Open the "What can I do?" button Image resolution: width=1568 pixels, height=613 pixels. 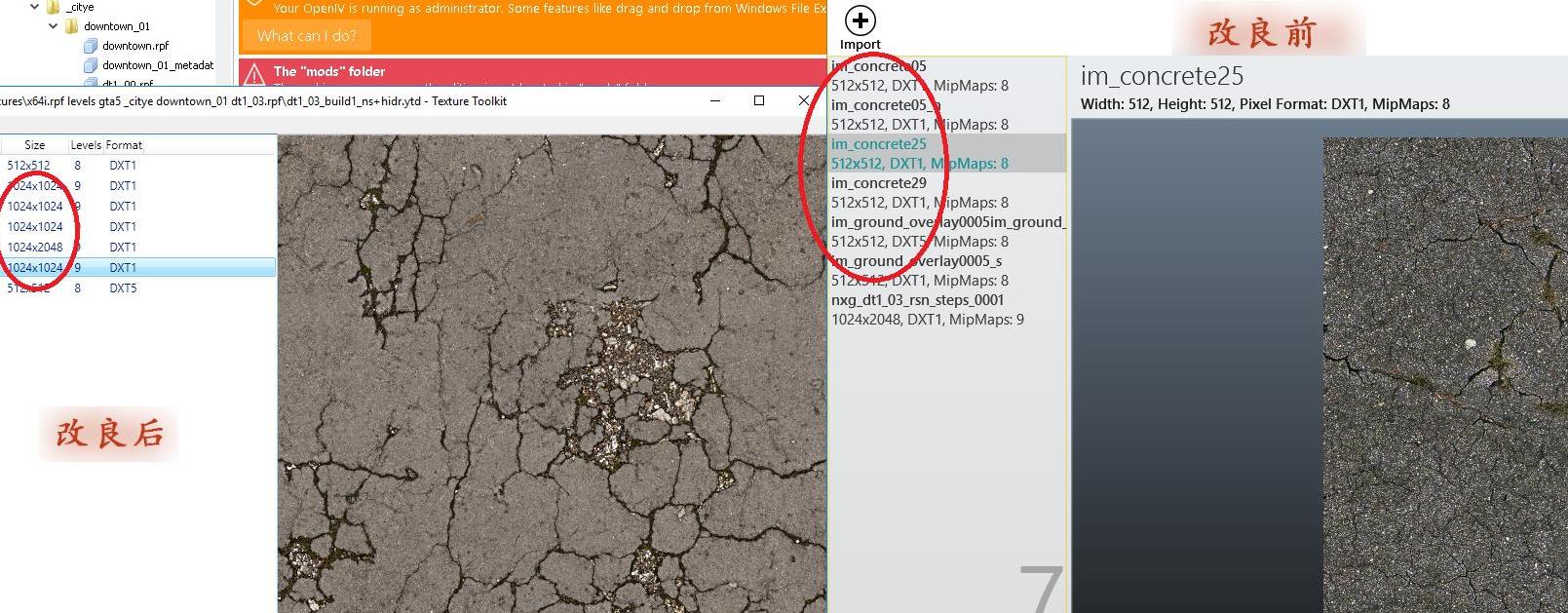point(306,36)
